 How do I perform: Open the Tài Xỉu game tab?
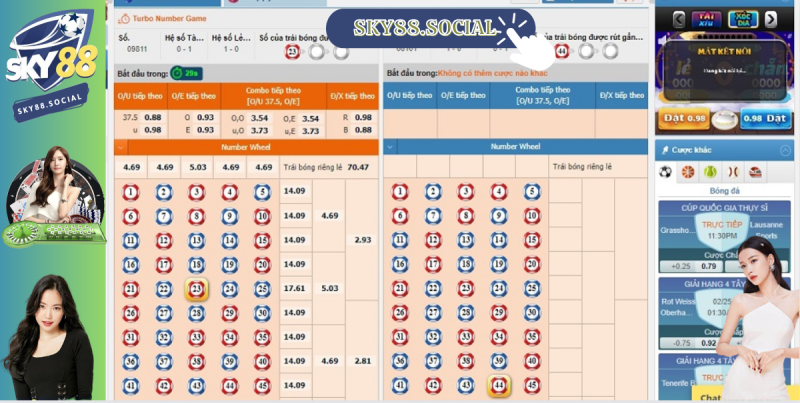[x=706, y=20]
